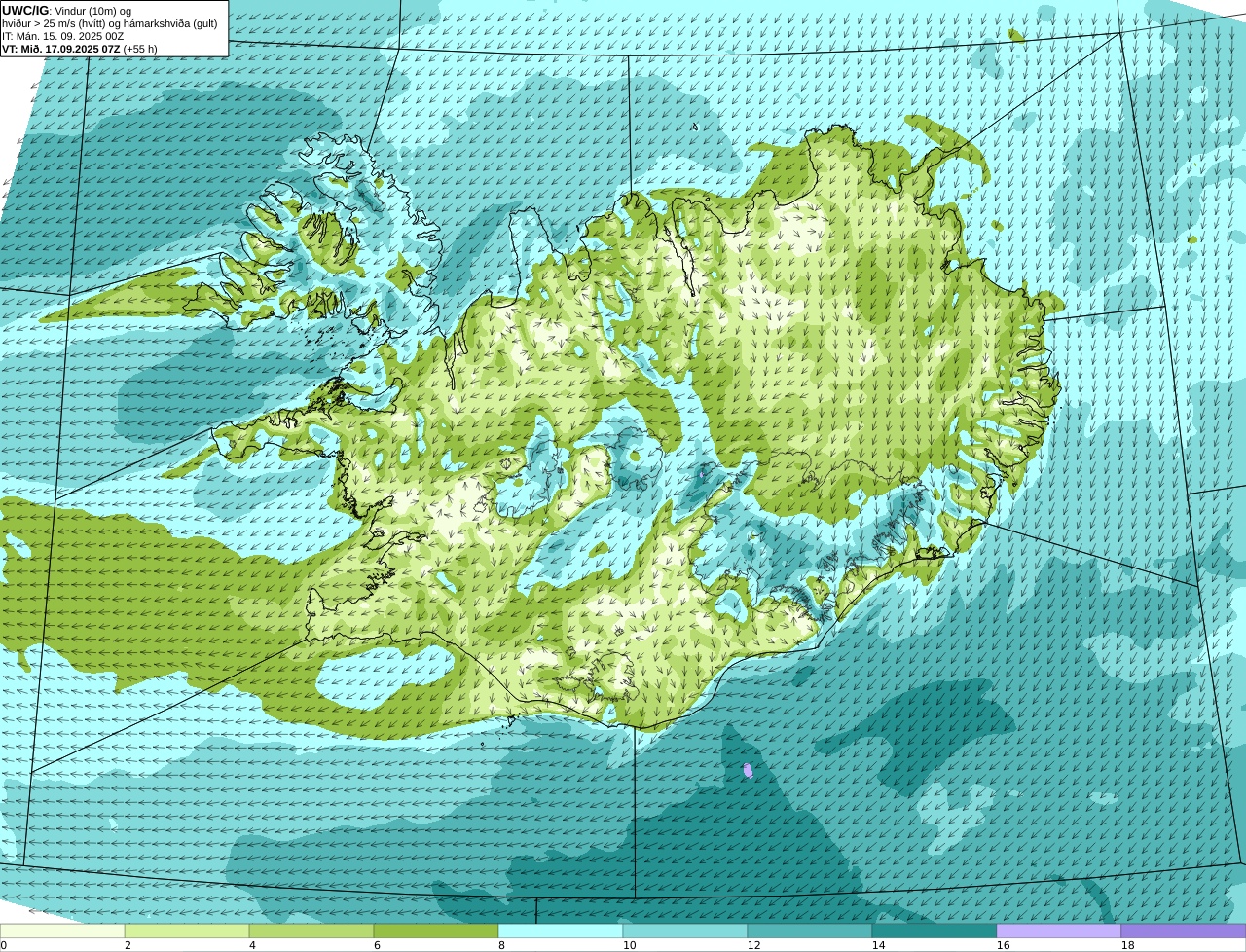This screenshot has height=952, width=1246.
Task: Click the 'UWC/IG: Vindur (10m) og' title line
Action: [x=66, y=10]
